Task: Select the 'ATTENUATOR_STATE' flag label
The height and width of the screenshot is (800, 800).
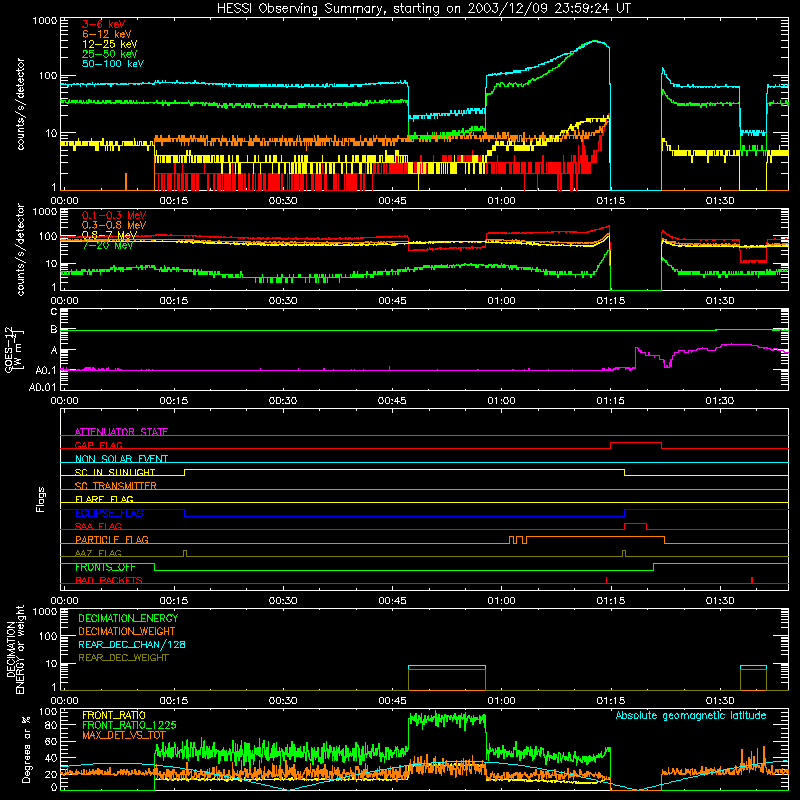Action: coord(121,432)
